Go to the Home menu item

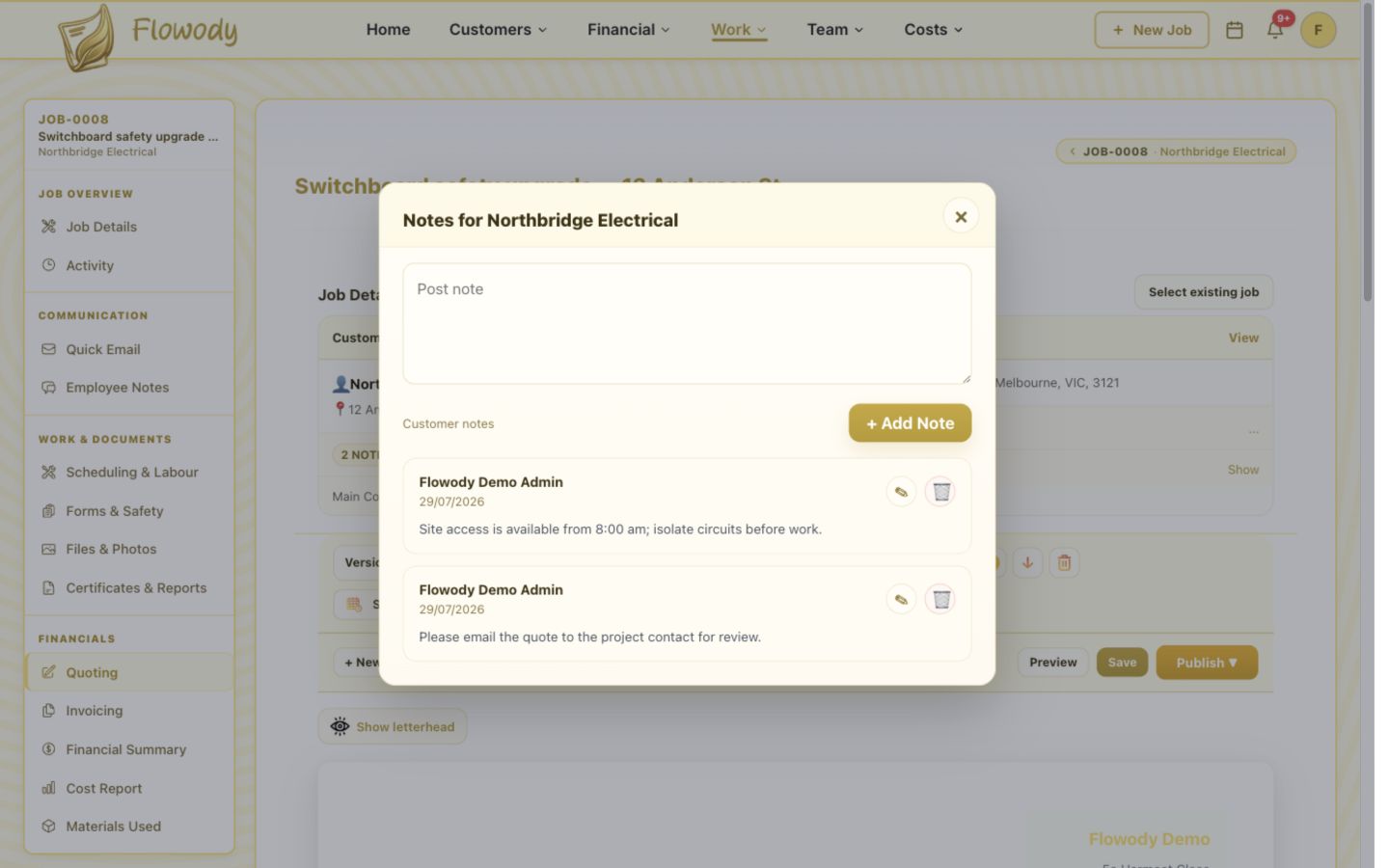click(x=388, y=30)
